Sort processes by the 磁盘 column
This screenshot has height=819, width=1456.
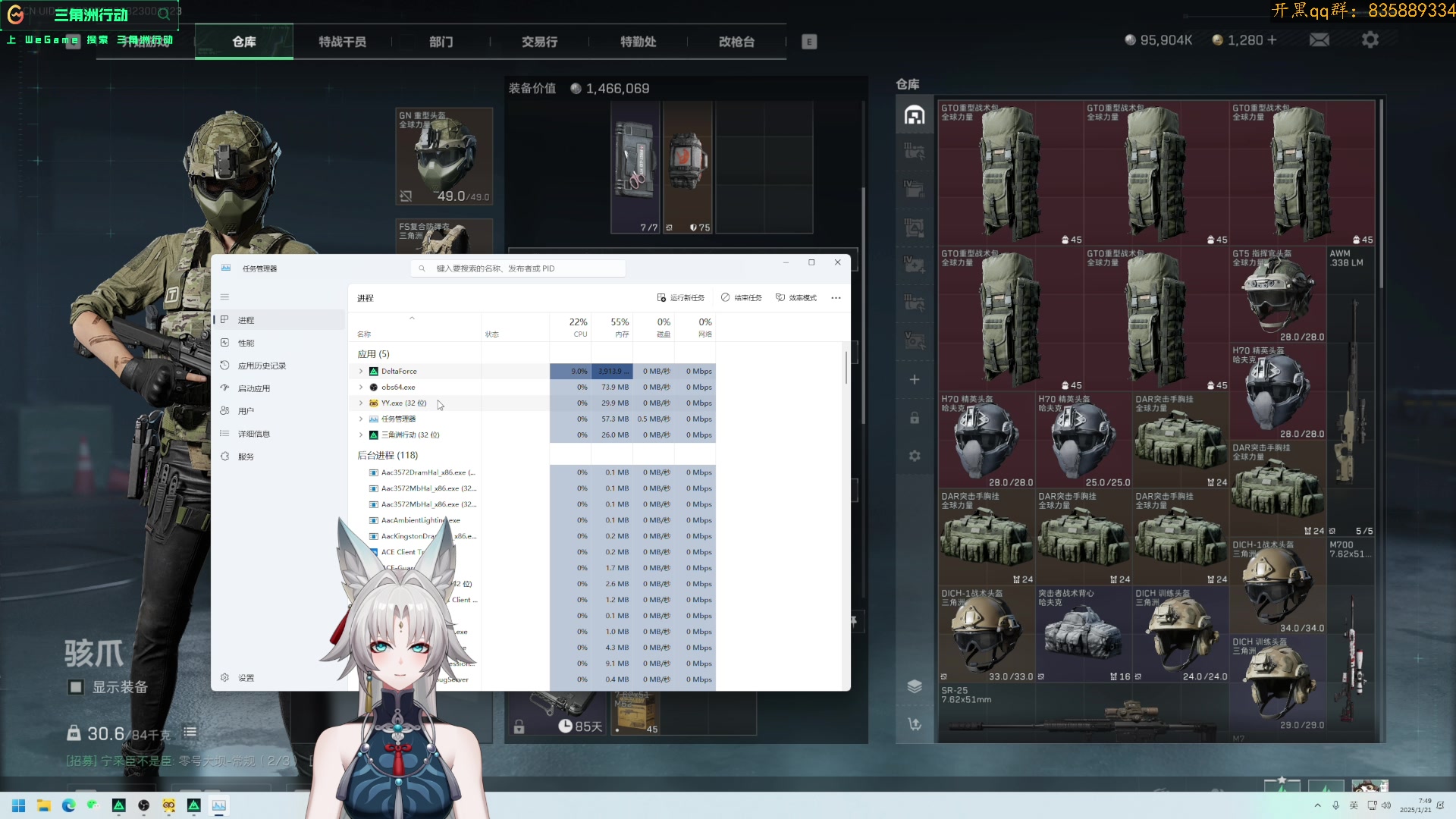point(654,328)
